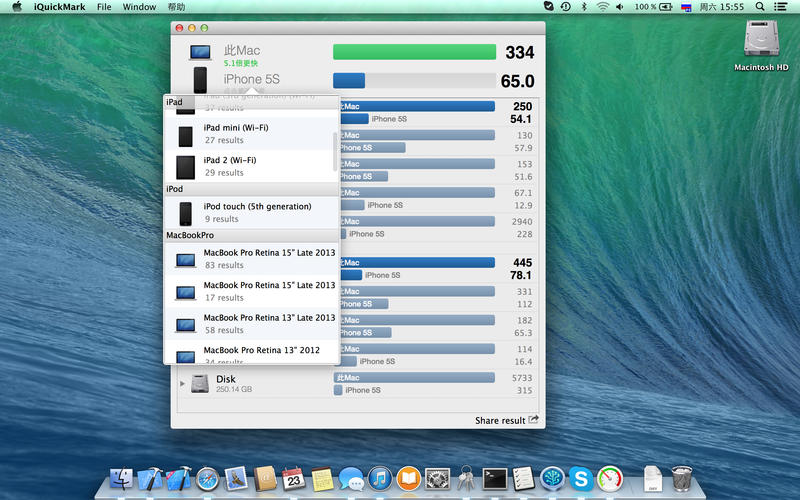Open the 帮助 help menu
The width and height of the screenshot is (800, 500).
[176, 7]
